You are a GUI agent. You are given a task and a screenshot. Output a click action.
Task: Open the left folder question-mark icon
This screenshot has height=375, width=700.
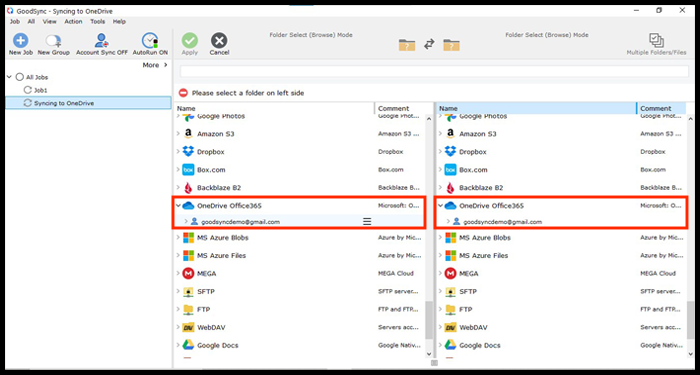tap(407, 45)
